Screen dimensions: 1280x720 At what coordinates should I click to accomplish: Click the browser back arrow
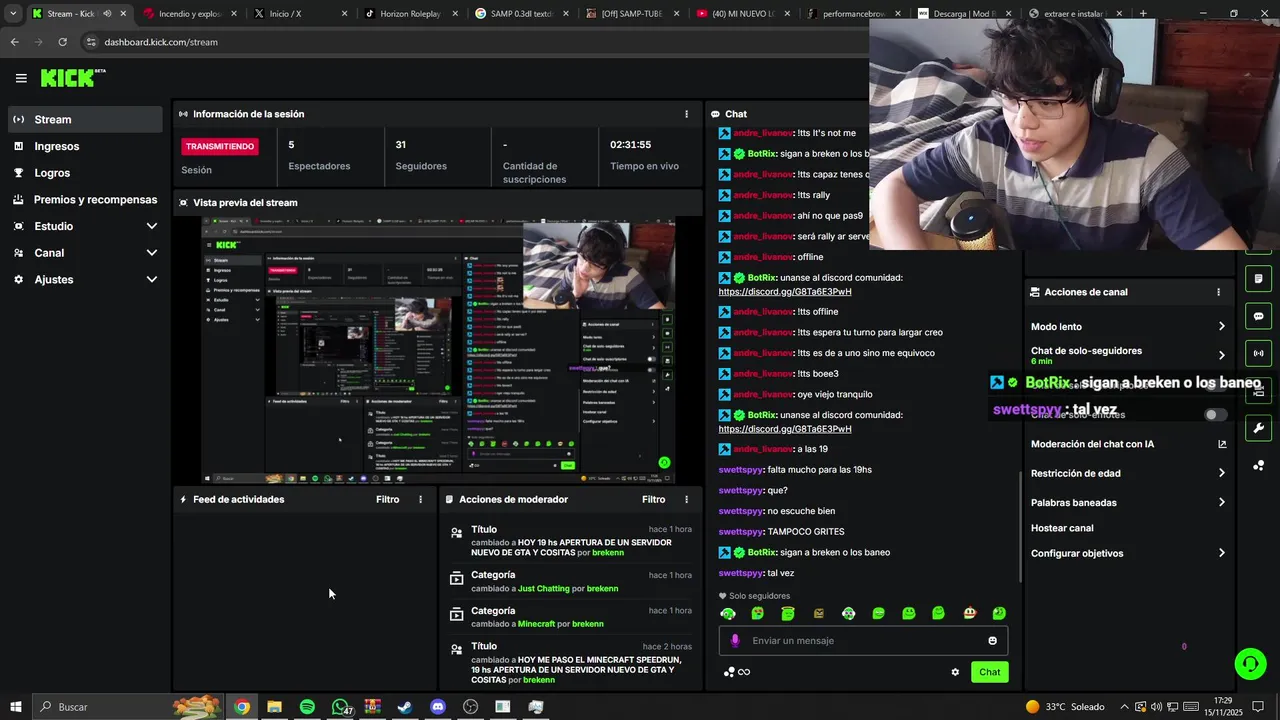tap(14, 42)
